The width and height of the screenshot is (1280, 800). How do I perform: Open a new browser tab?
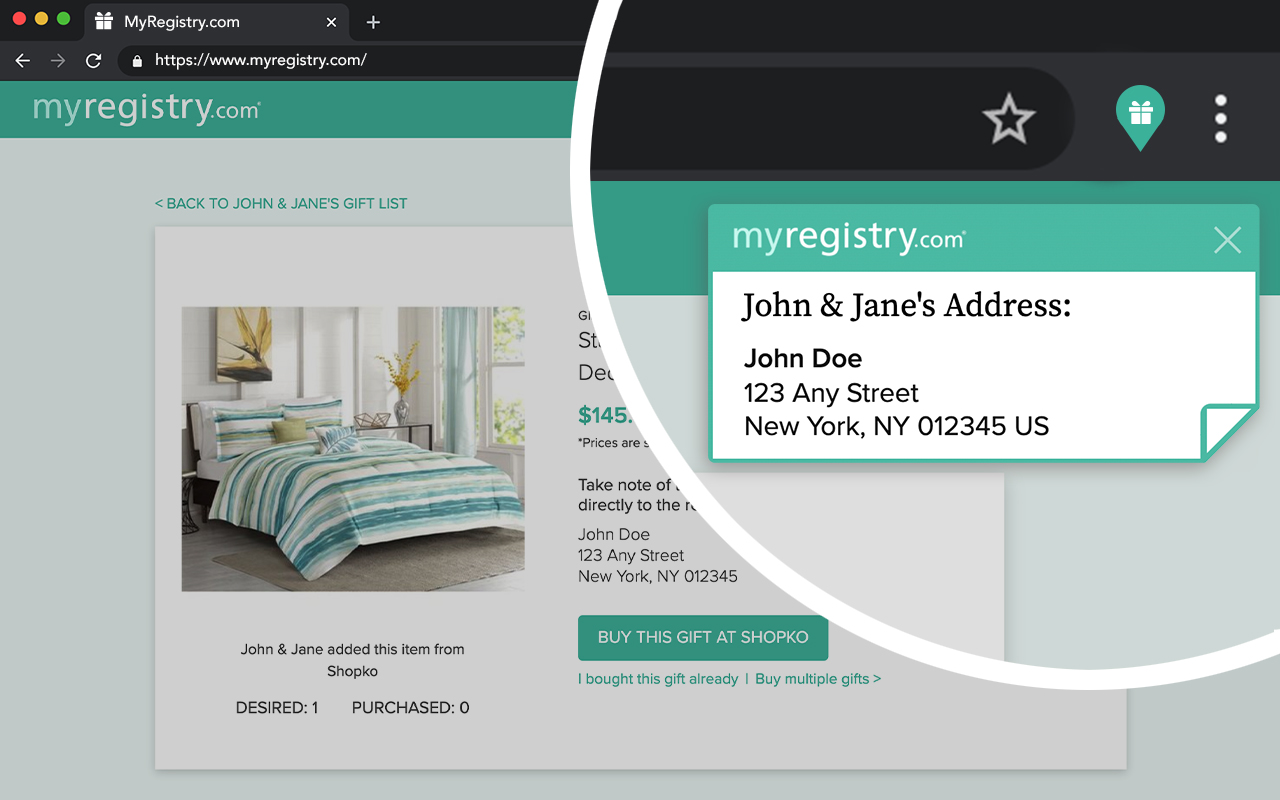(373, 22)
